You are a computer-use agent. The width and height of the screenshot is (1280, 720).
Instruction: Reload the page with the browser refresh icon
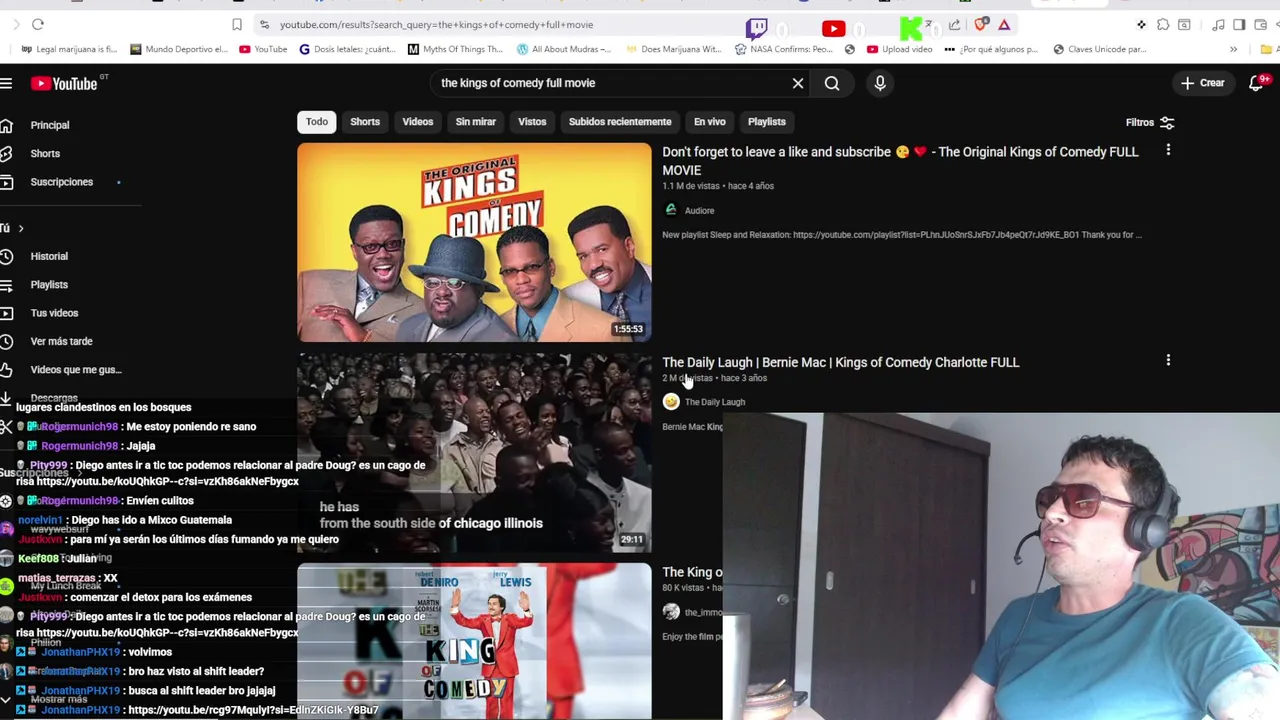pyautogui.click(x=38, y=24)
